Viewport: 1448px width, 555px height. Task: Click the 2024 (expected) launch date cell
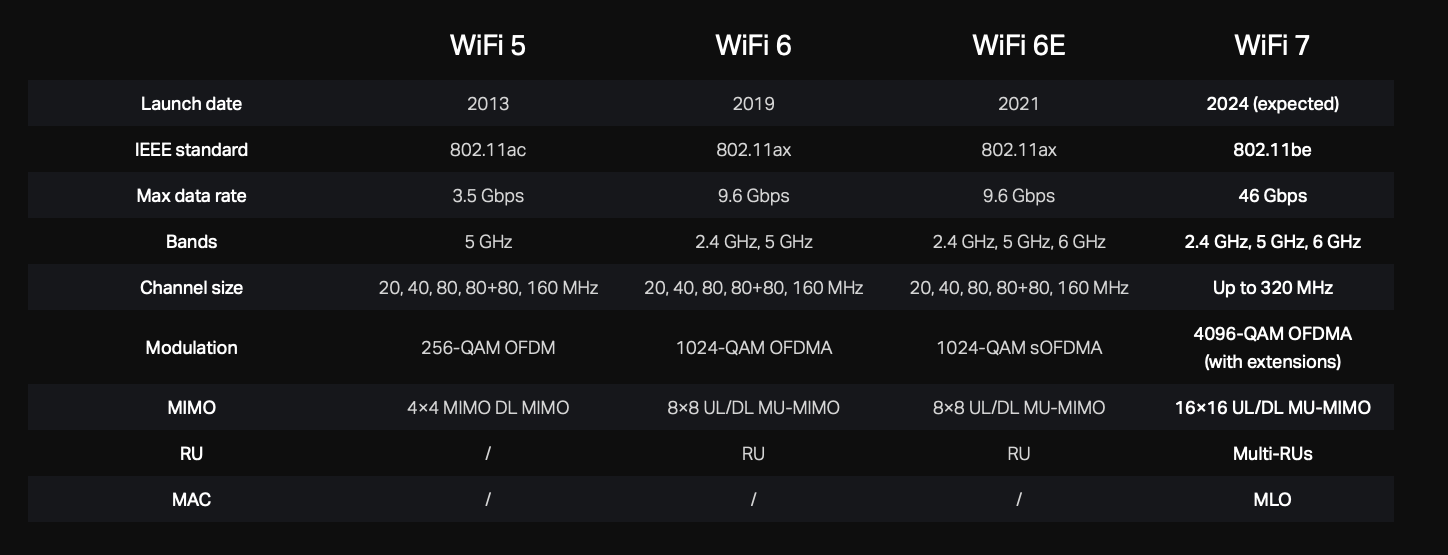(x=1272, y=104)
